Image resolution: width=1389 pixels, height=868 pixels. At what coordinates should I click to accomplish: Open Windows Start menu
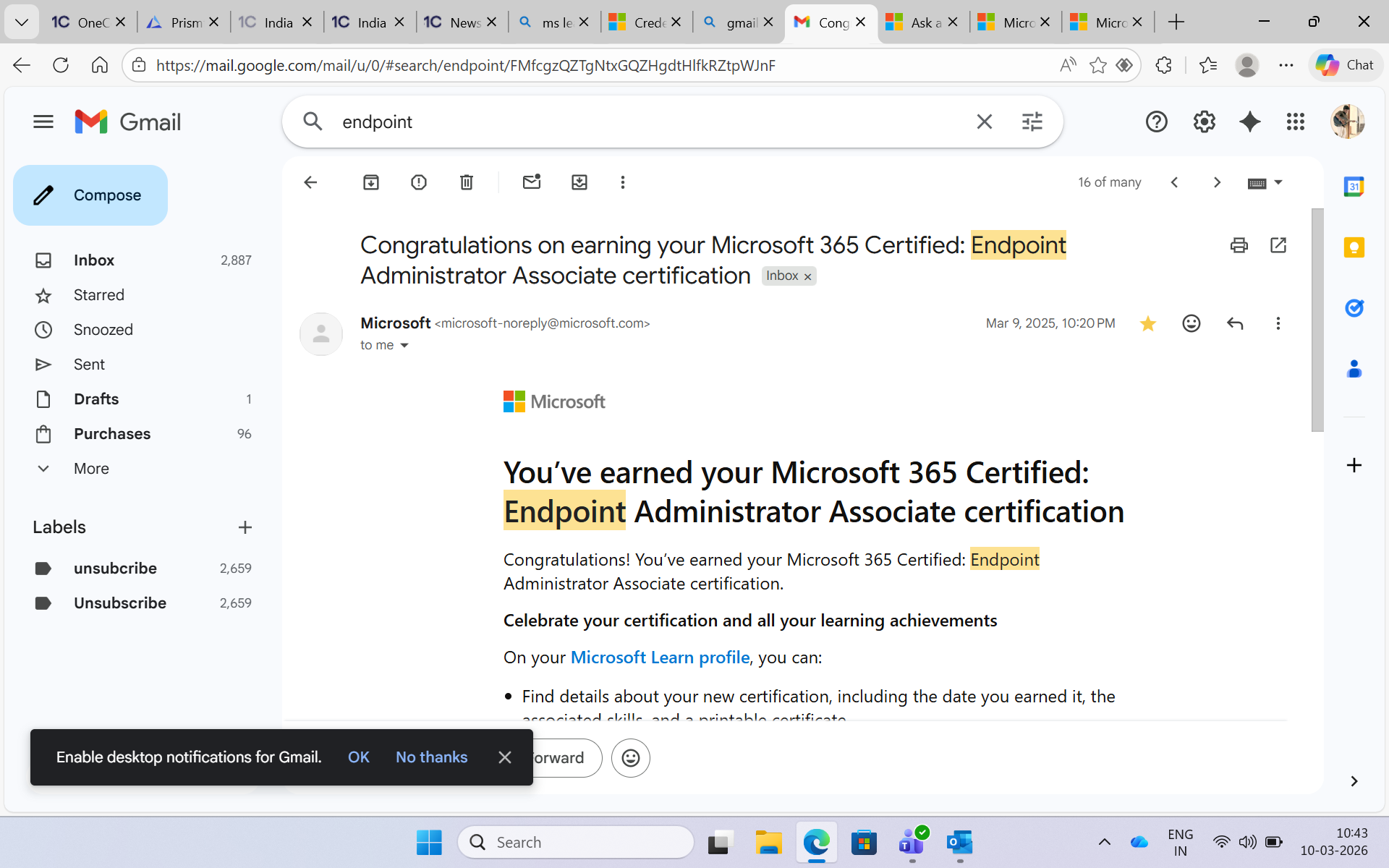[x=429, y=842]
